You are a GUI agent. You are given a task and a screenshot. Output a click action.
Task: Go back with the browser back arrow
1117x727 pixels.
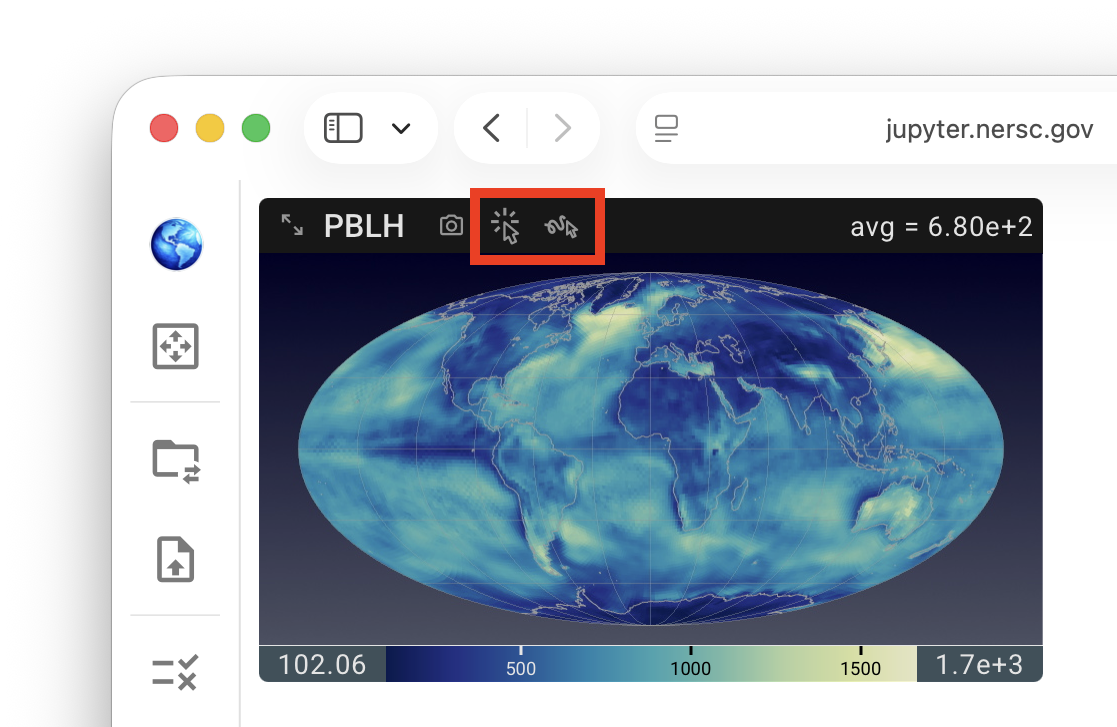point(492,128)
